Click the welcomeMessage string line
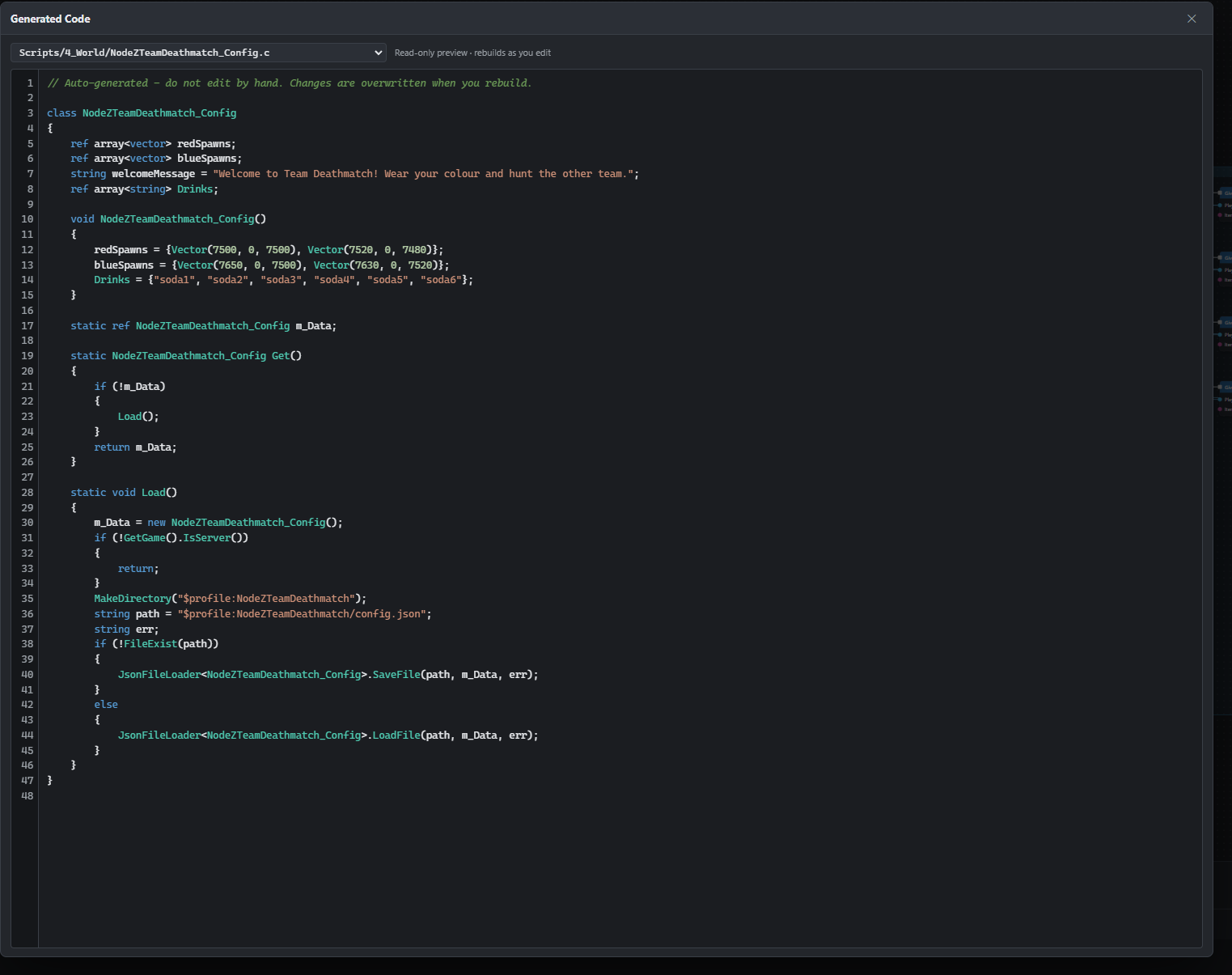This screenshot has height=975, width=1232. click(354, 174)
